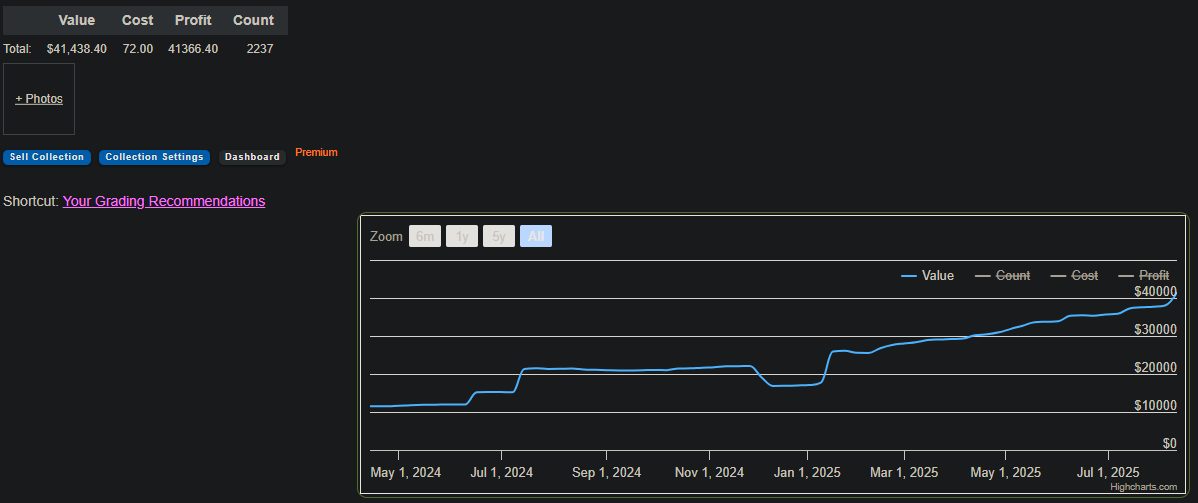Click the $40000 y-axis label
The image size is (1198, 503).
pos(1156,291)
